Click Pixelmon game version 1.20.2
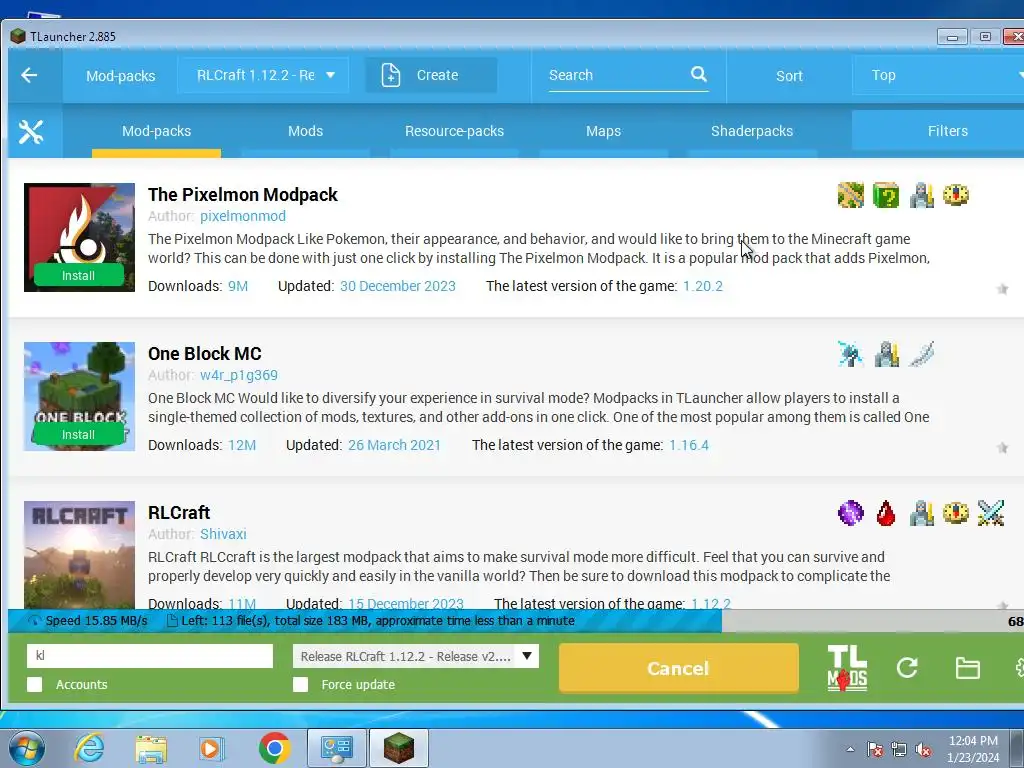Viewport: 1024px width, 768px height. point(703,286)
